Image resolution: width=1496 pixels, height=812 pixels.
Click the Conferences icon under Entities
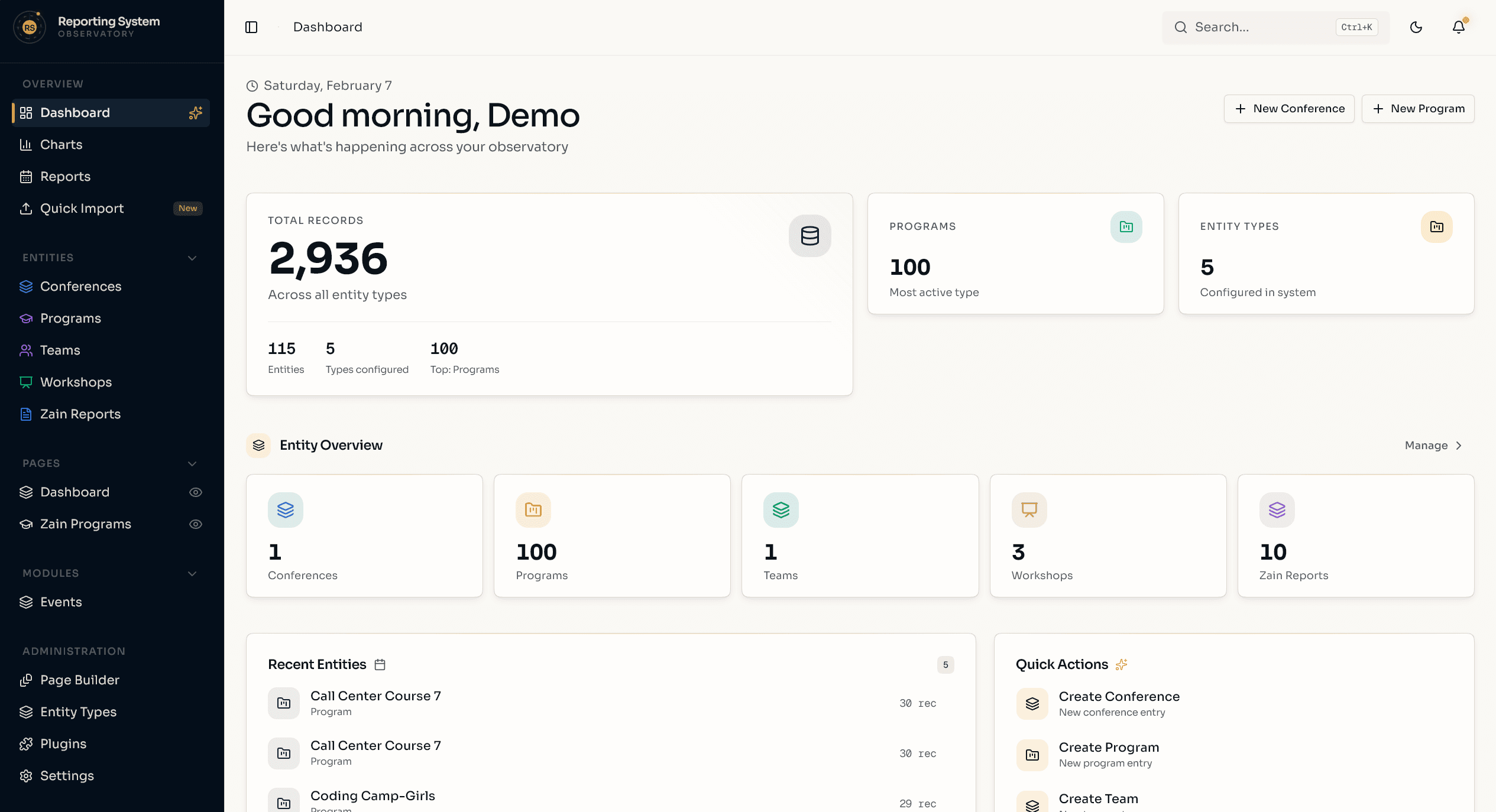[26, 286]
